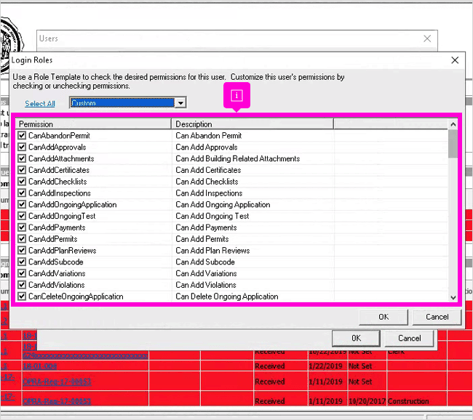
Task: Sort by the Permission column header
Action: 93,124
